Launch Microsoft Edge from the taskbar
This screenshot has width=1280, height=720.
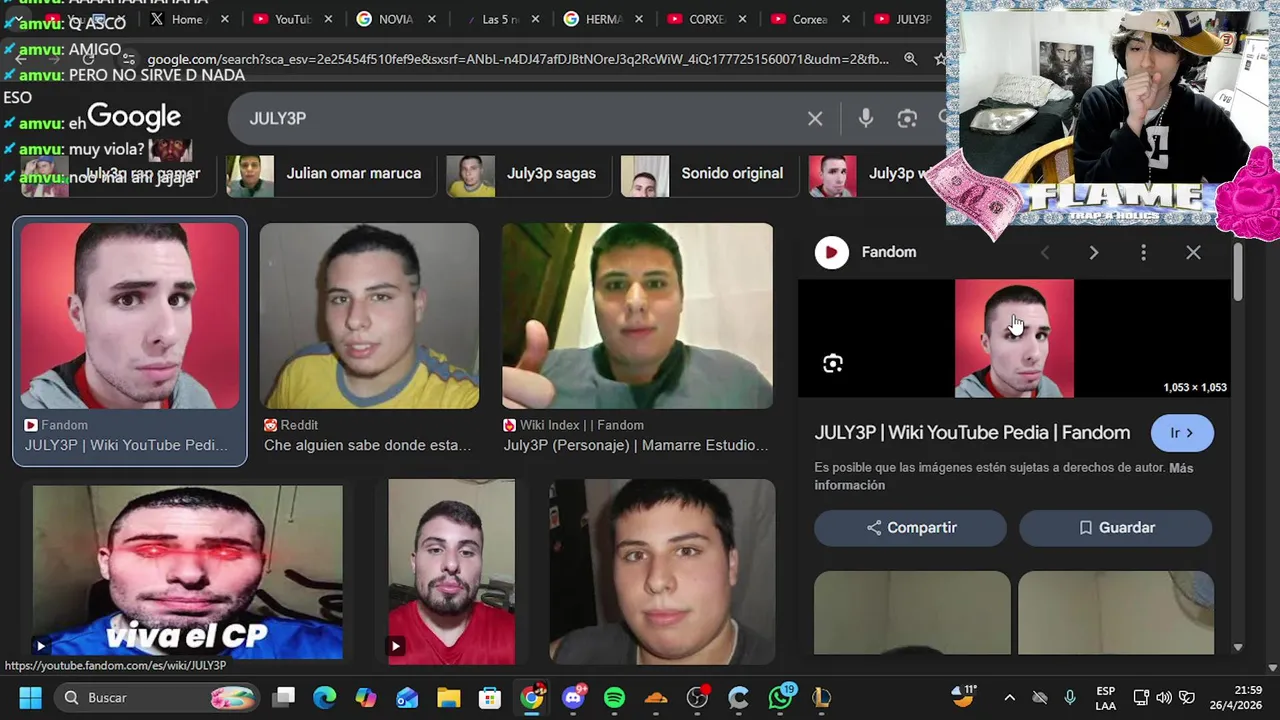[325, 697]
